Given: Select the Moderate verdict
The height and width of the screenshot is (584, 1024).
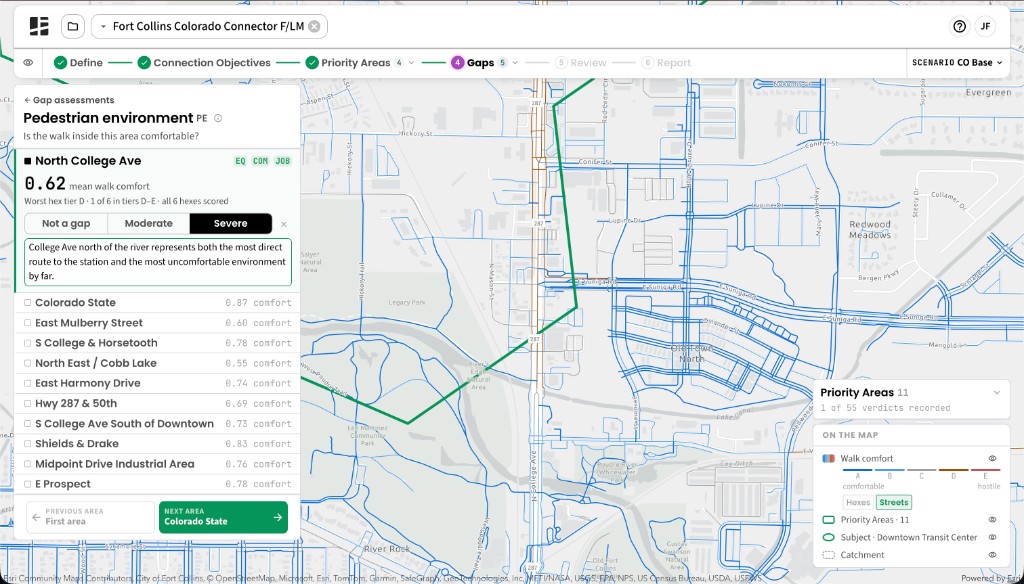Looking at the screenshot, I should 148,223.
